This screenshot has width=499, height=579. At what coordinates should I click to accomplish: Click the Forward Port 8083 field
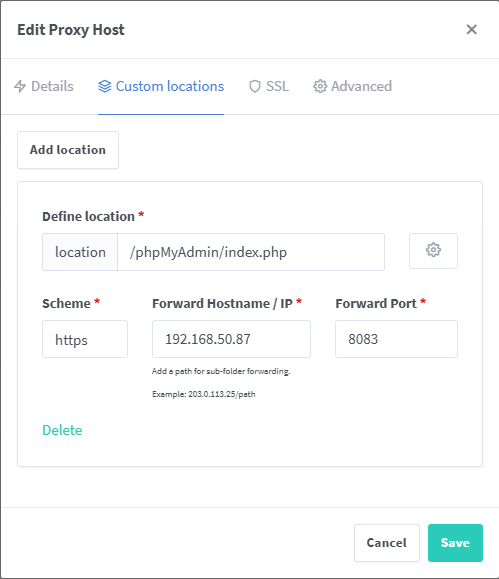point(396,339)
